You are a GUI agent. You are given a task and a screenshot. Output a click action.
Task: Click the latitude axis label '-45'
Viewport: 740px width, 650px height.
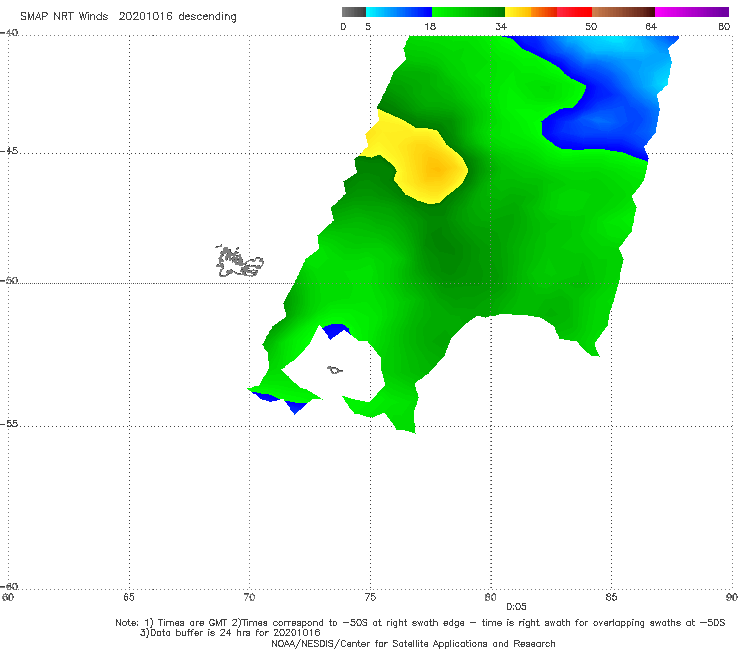coord(9,151)
